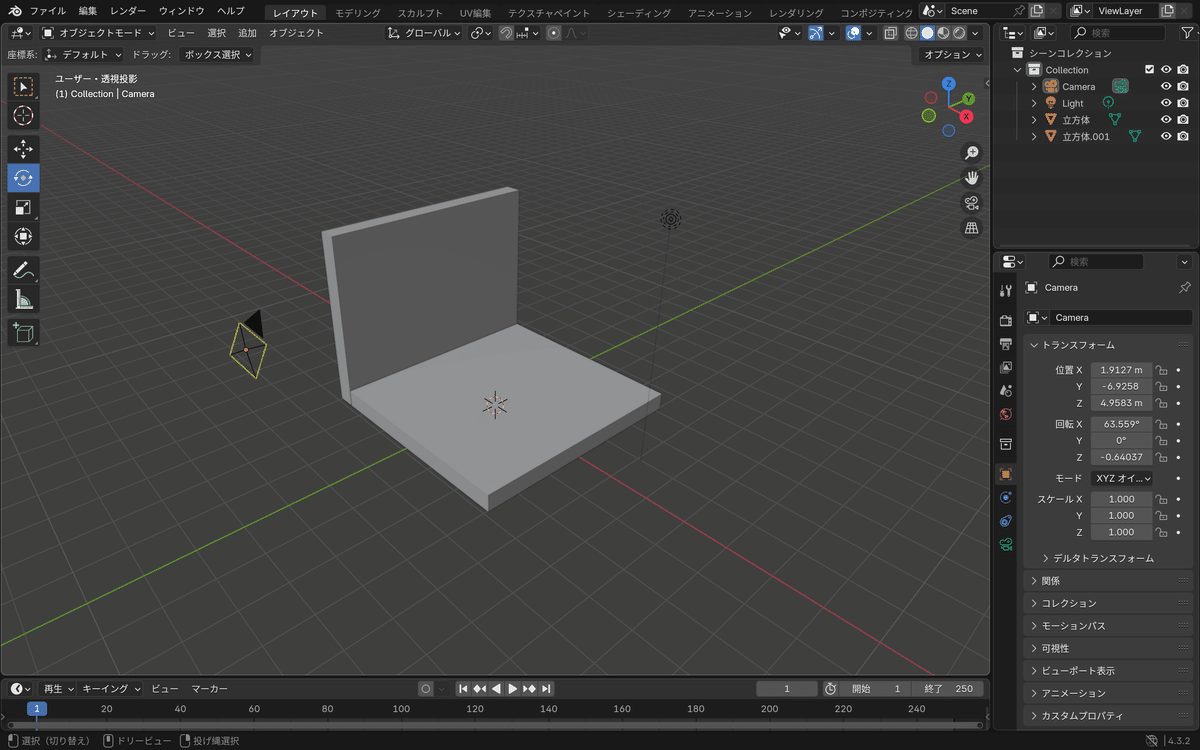Screen dimensions: 1200x750
Task: Open the 編集 menu
Action: 88,11
